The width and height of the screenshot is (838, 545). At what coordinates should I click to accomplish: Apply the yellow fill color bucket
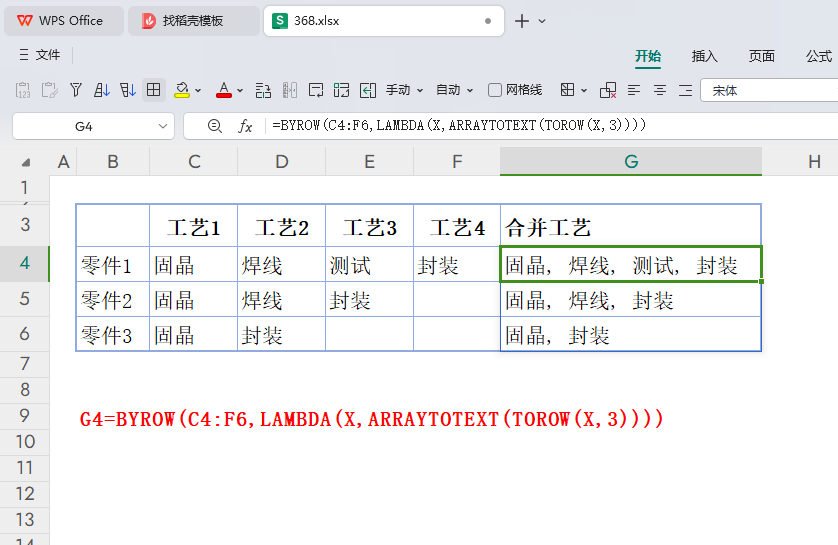[x=182, y=90]
